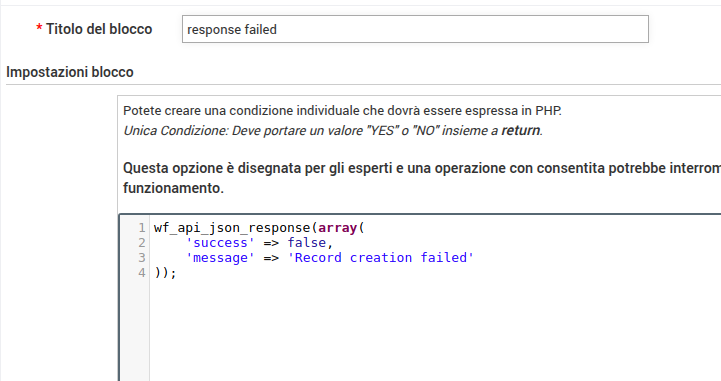Click line number 4 in the gutter
Image resolution: width=721 pixels, height=381 pixels.
[142, 273]
